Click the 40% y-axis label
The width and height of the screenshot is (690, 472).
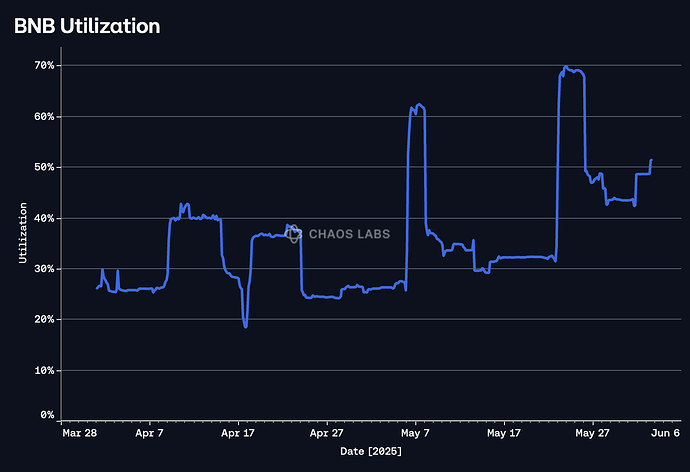click(x=44, y=218)
